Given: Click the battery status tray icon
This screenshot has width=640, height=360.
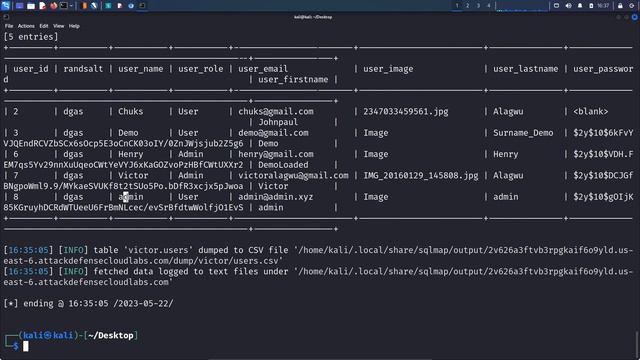Looking at the screenshot, I should [x=591, y=6].
